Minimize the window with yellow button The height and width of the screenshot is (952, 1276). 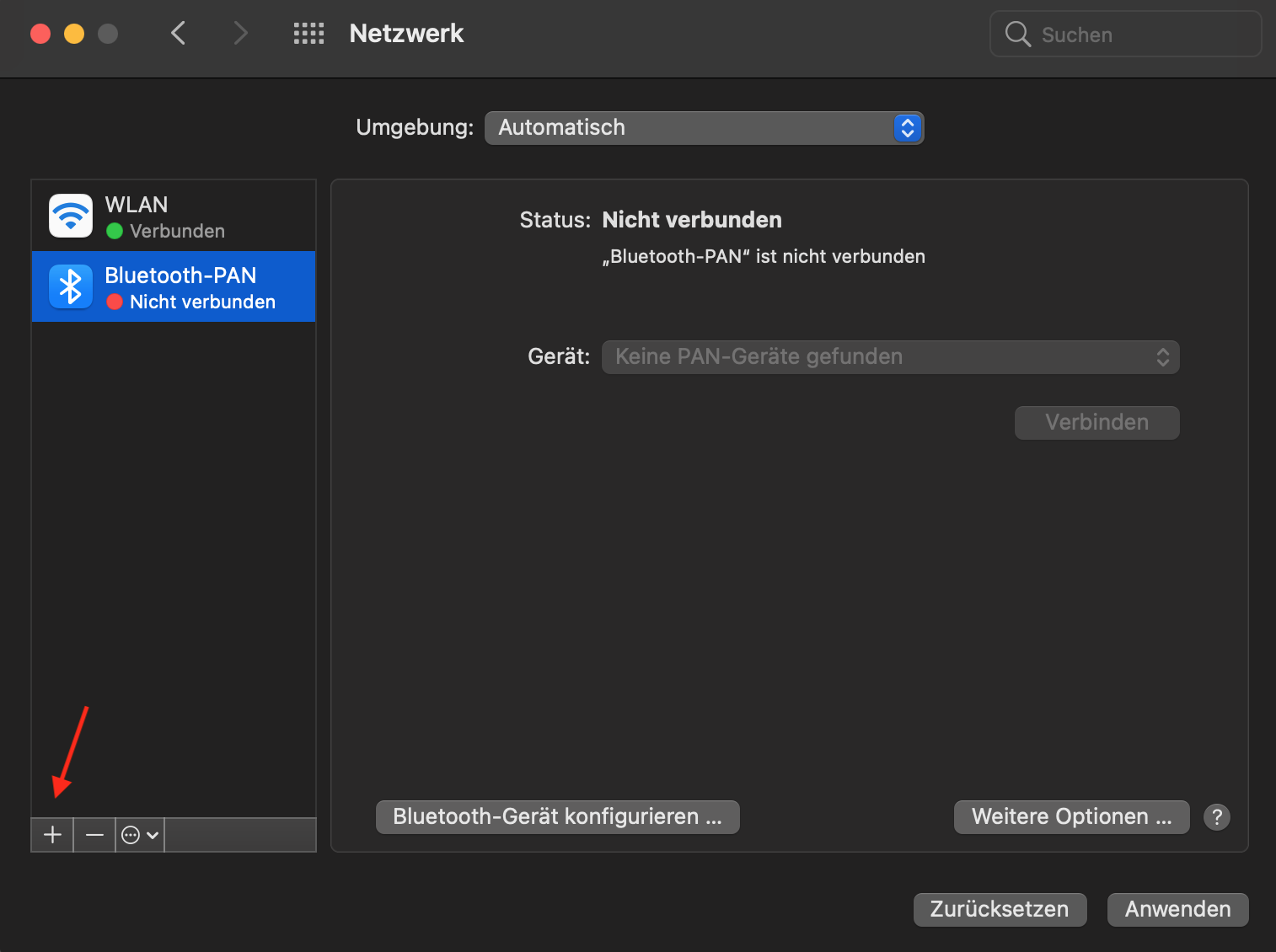point(74,34)
